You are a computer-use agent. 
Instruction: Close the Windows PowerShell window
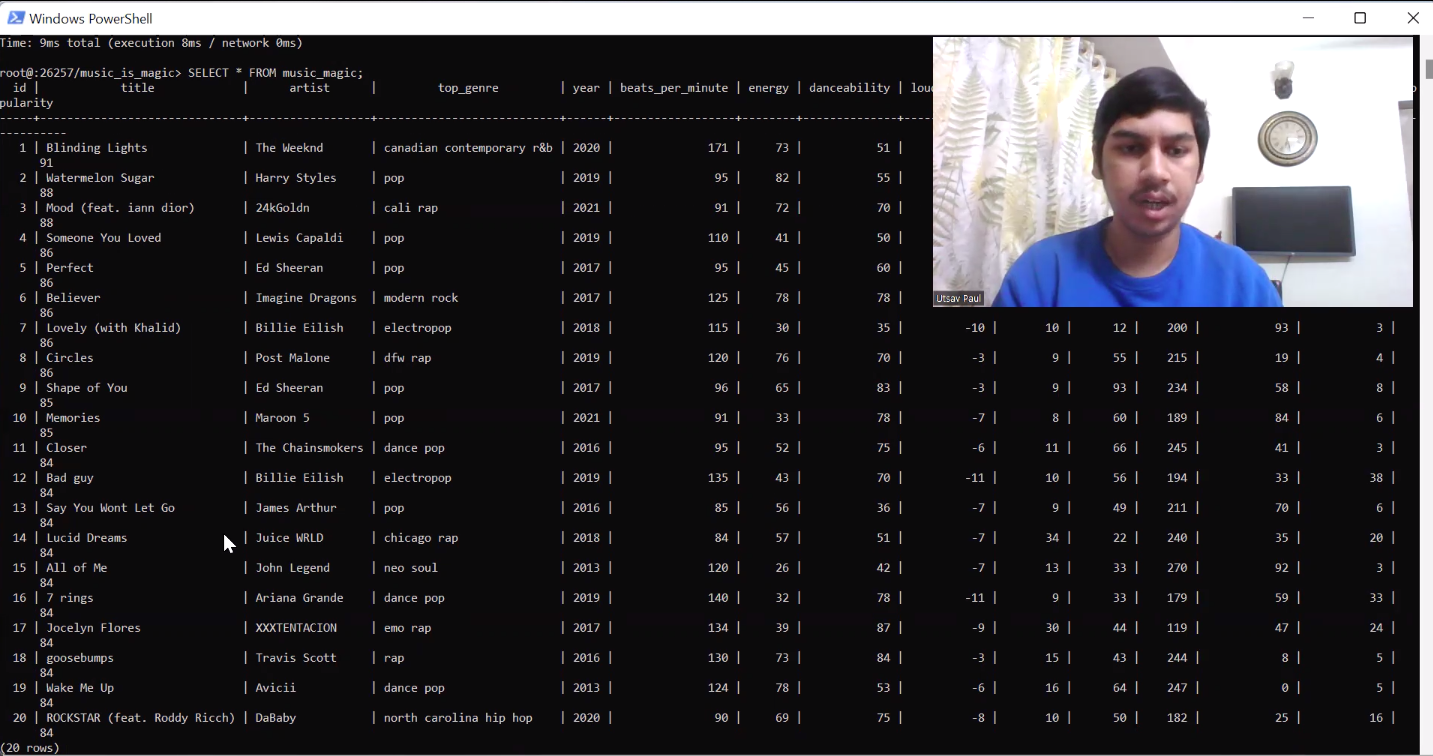[1412, 18]
